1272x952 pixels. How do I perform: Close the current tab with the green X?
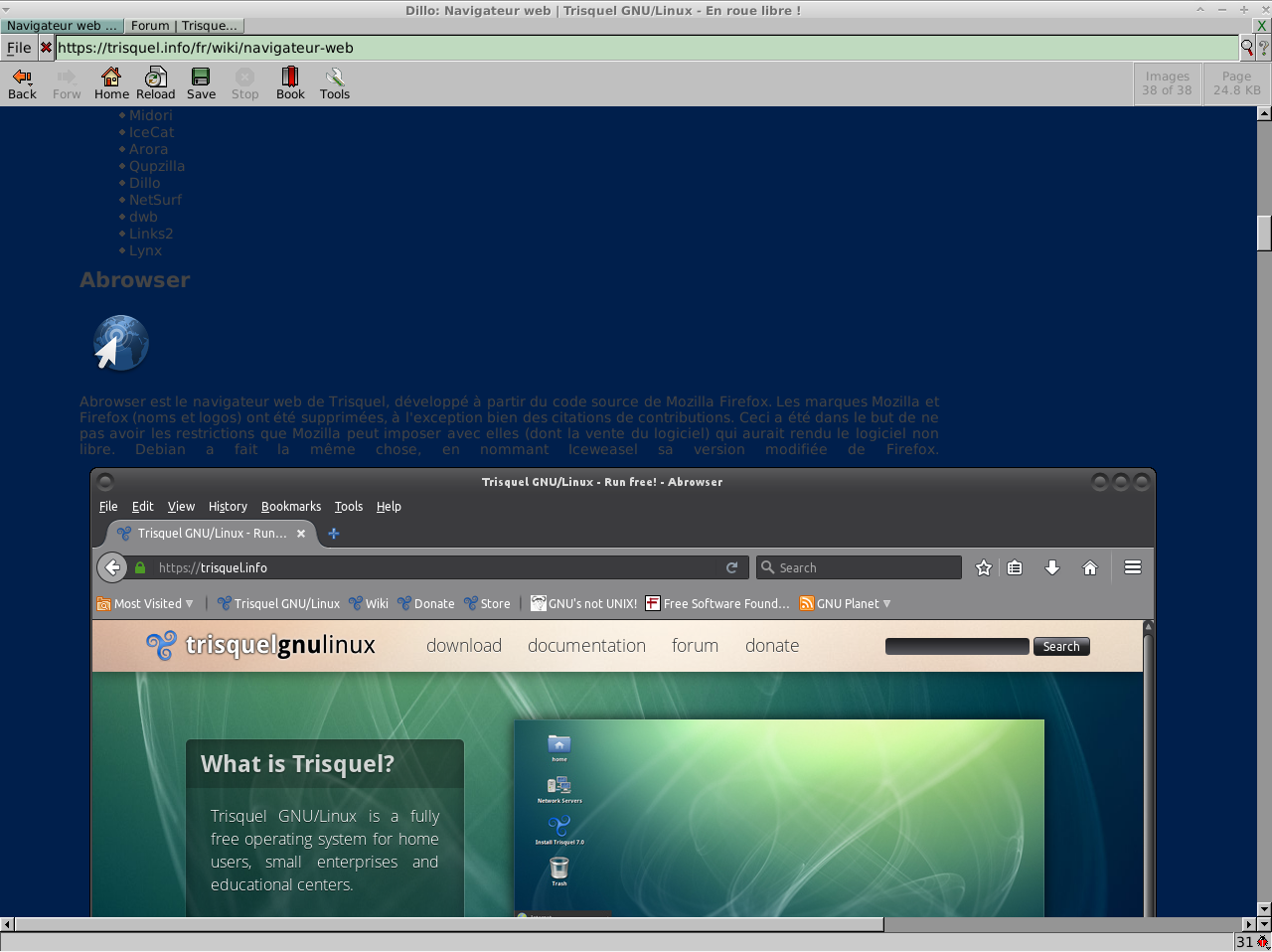pos(1261,26)
